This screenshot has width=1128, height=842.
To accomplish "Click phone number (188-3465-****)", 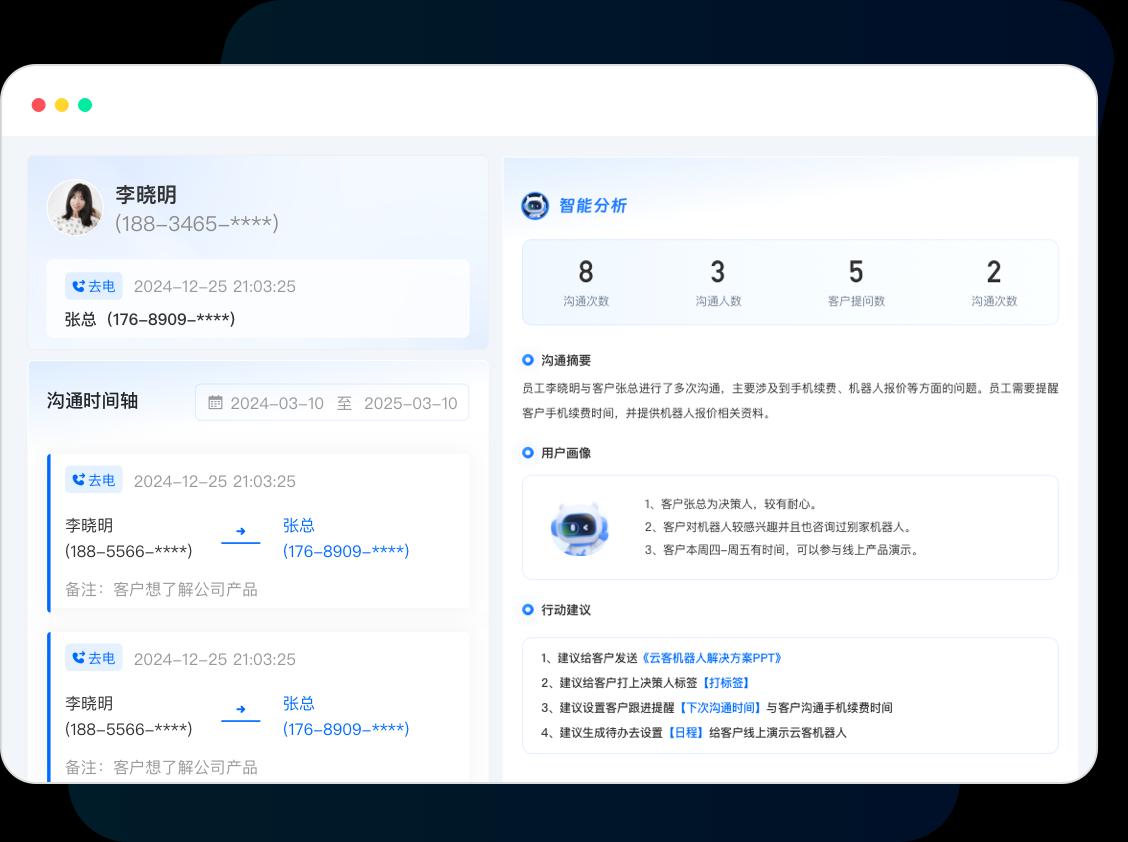I will point(196,224).
